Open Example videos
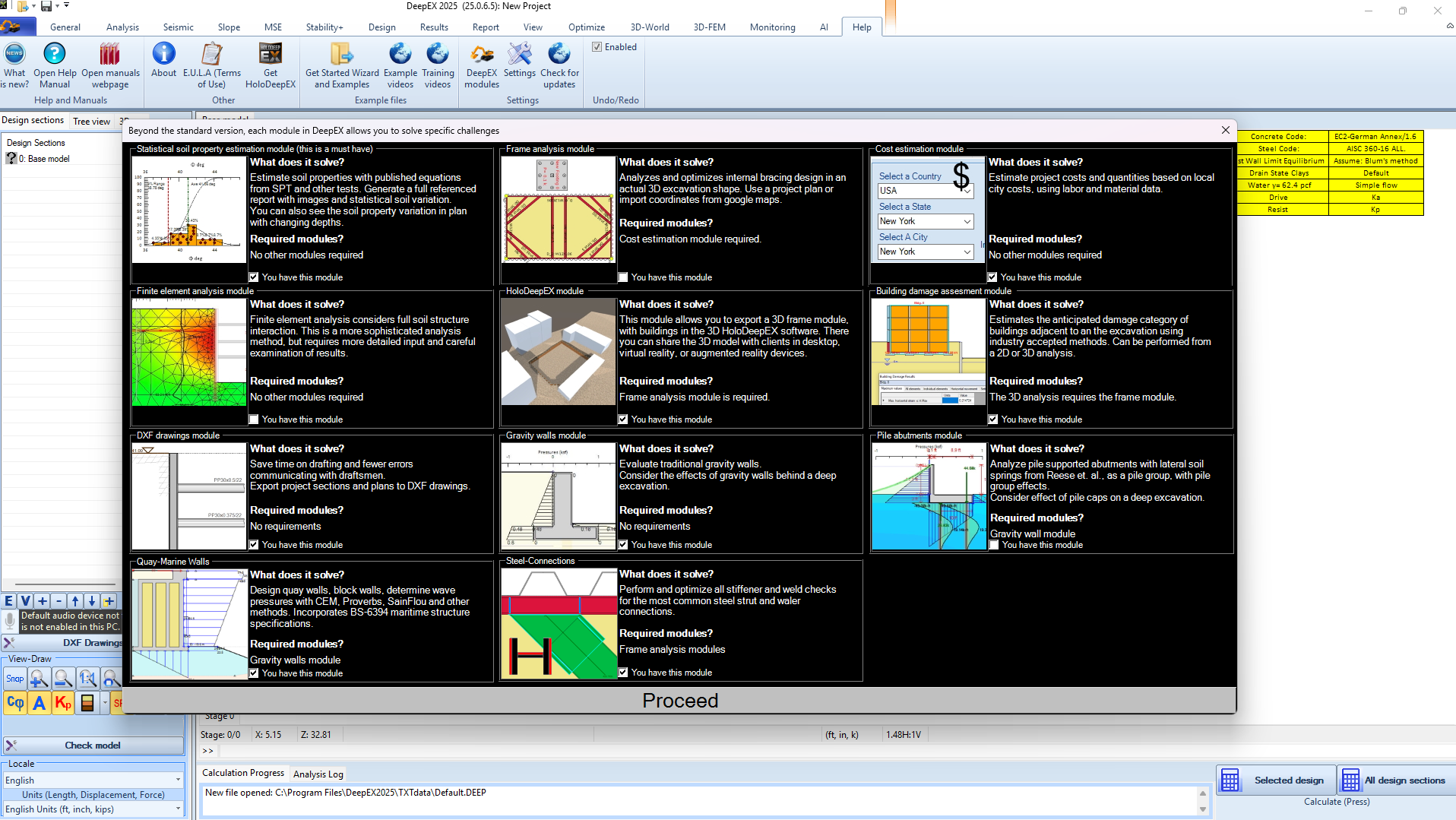 point(400,65)
